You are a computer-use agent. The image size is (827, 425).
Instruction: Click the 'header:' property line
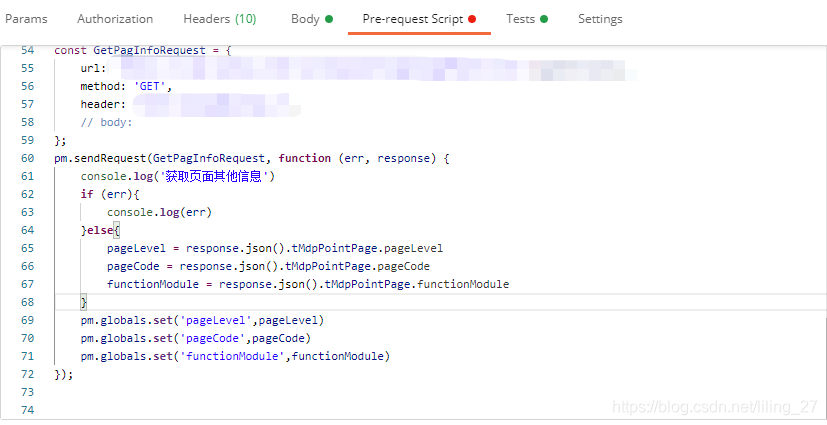[x=103, y=104]
